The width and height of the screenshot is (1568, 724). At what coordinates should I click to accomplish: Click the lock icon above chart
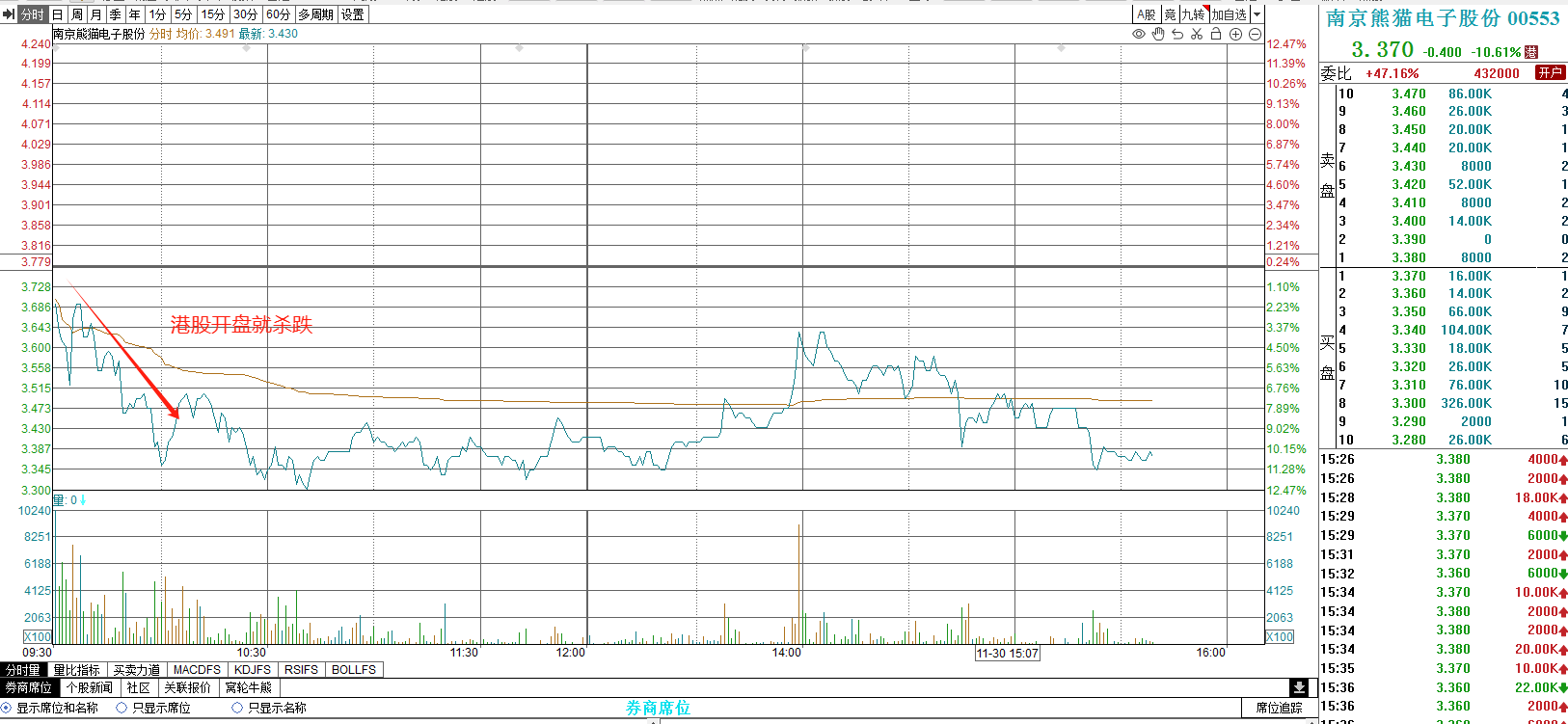click(1216, 34)
